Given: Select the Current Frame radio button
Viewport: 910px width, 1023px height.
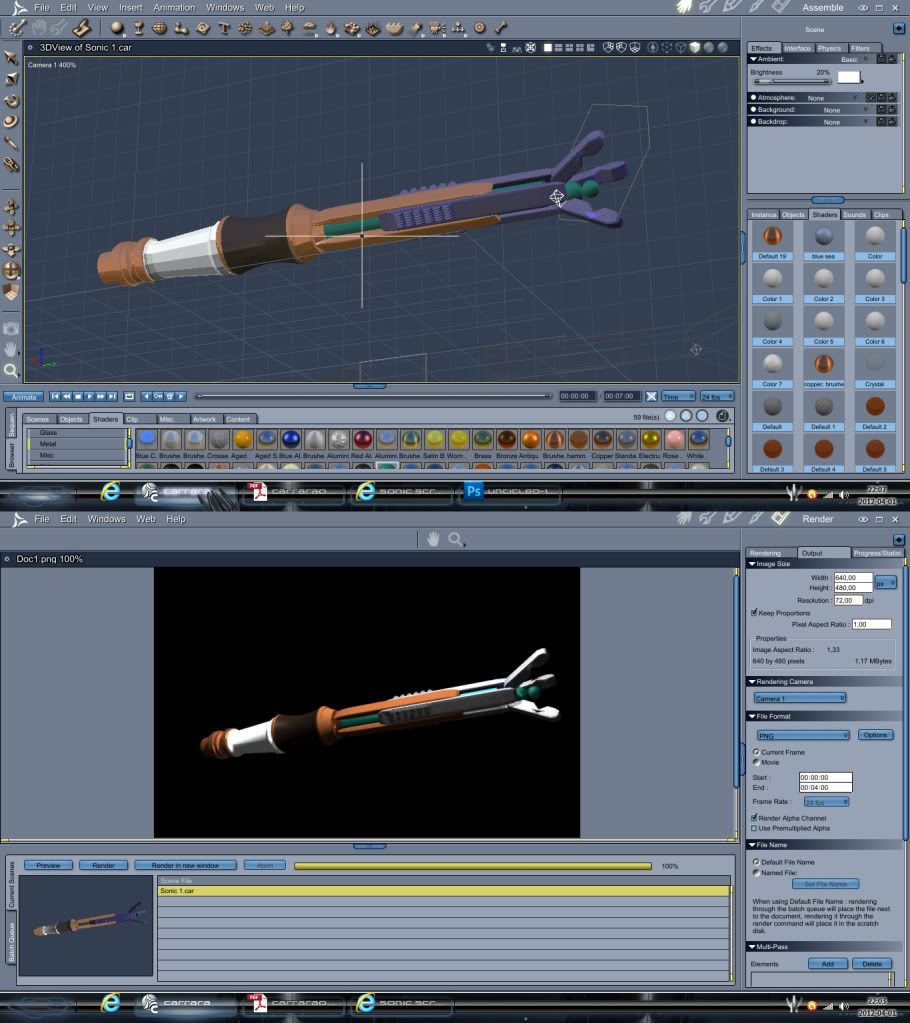Looking at the screenshot, I should coord(756,752).
